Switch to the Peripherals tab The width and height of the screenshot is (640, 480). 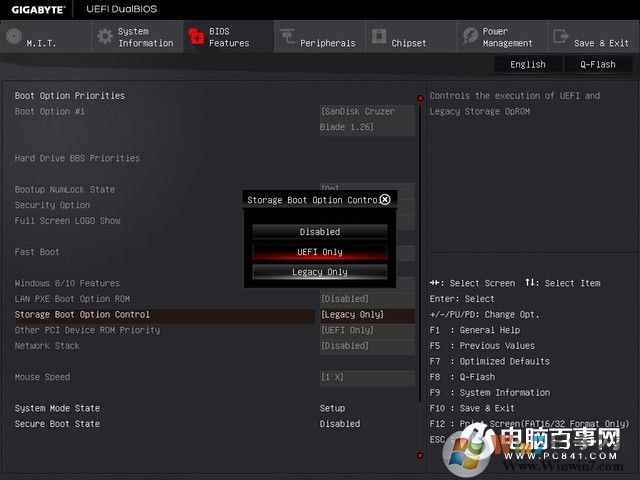click(x=327, y=43)
